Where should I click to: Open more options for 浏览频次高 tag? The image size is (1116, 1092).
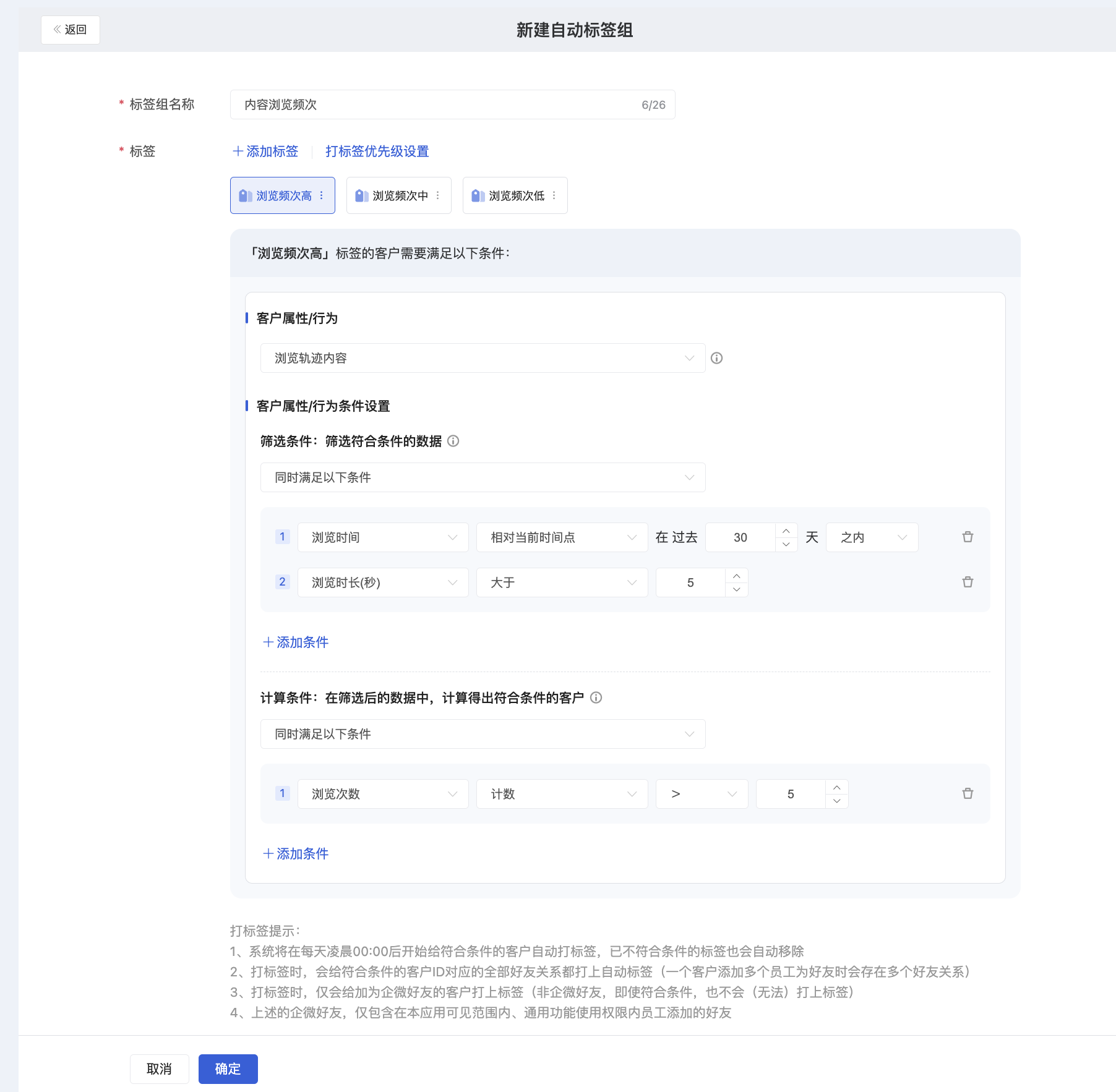[321, 195]
